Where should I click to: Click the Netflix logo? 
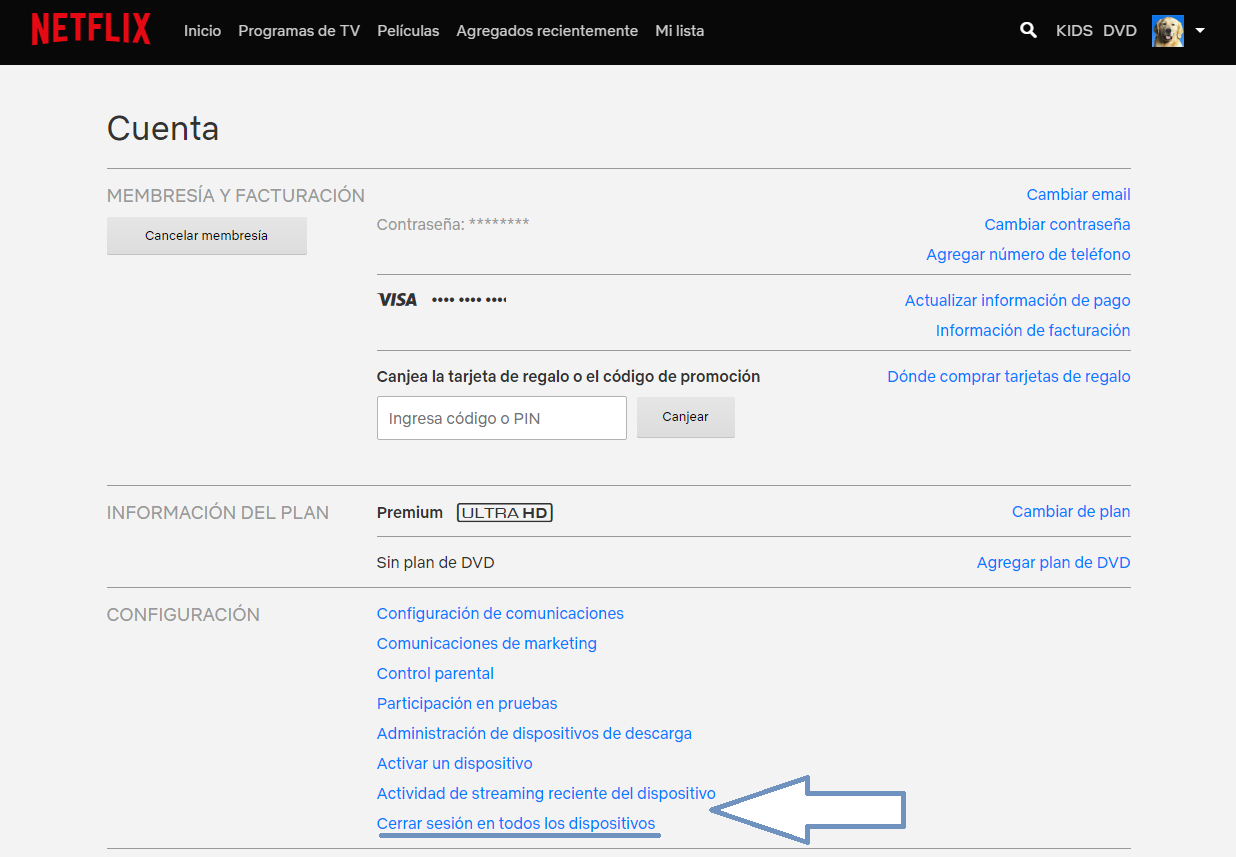click(x=91, y=30)
